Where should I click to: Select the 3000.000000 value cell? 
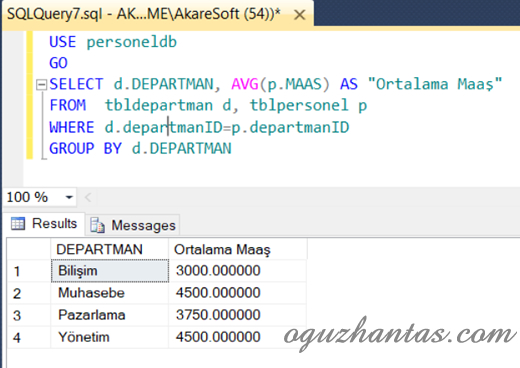pyautogui.click(x=238, y=271)
